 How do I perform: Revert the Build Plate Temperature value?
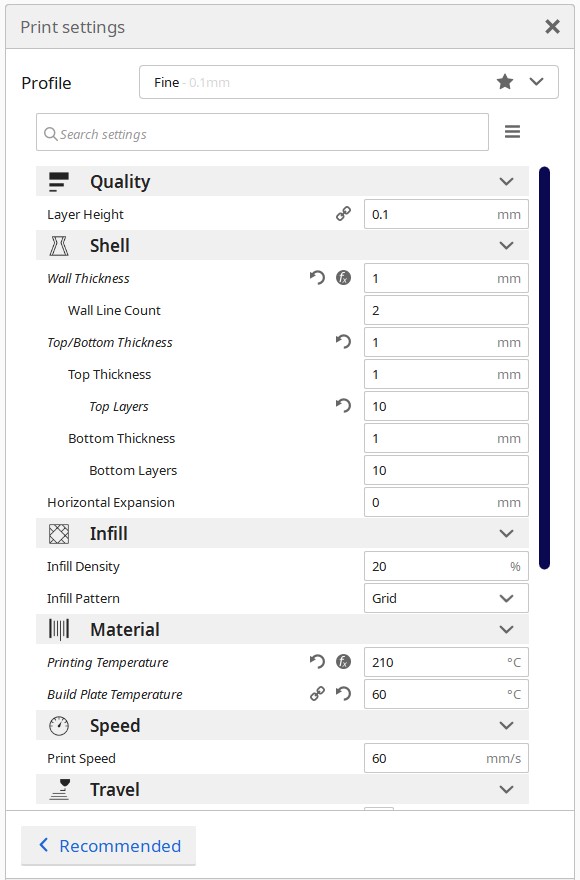tap(343, 694)
